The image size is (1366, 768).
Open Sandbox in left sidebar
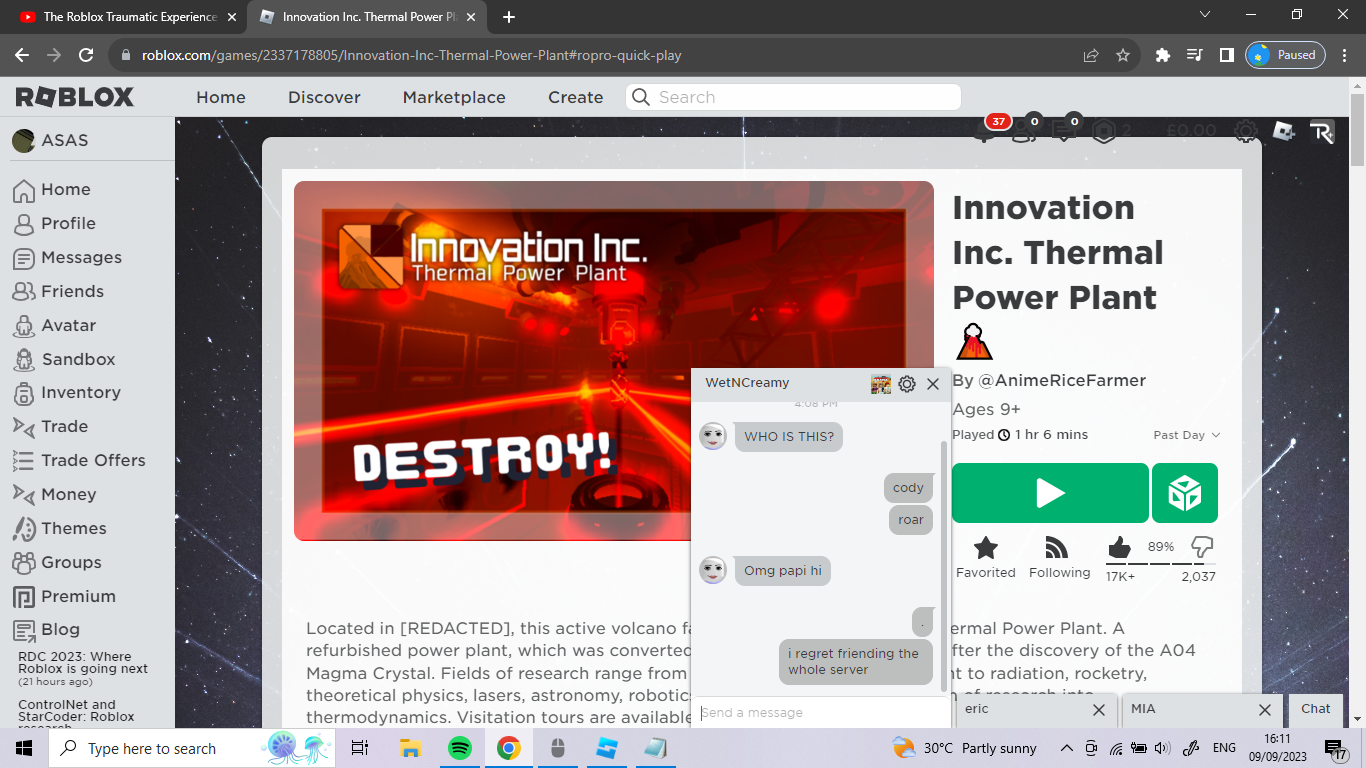[x=64, y=359]
